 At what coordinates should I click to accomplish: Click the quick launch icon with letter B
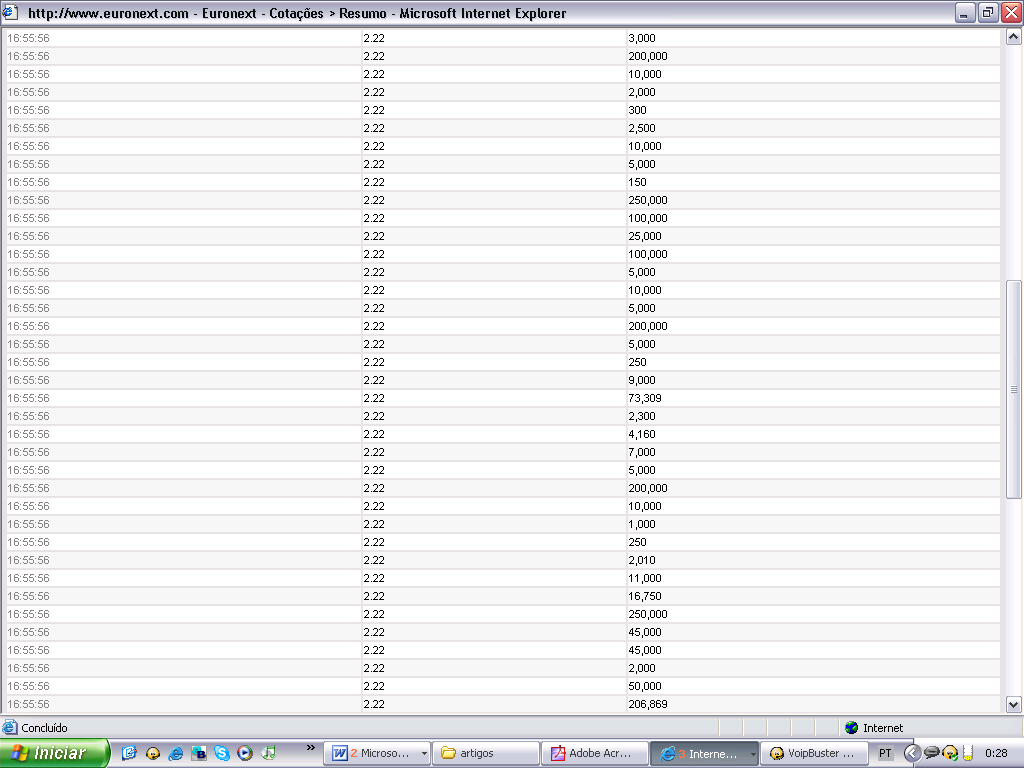(199, 753)
